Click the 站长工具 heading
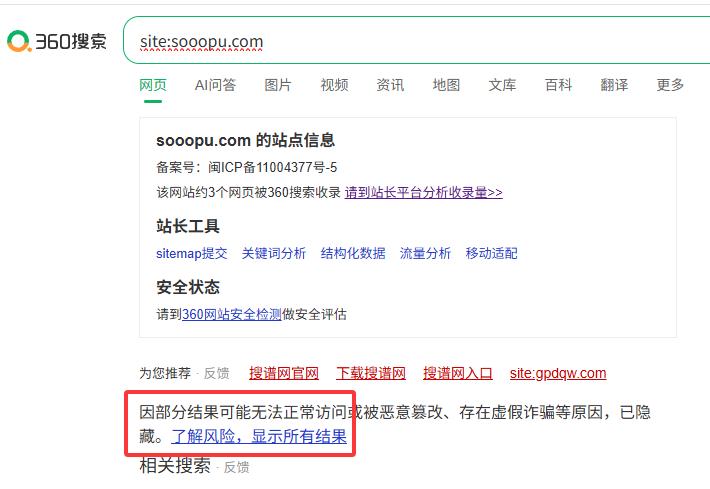Screen dimensions: 710x489 click(x=188, y=226)
